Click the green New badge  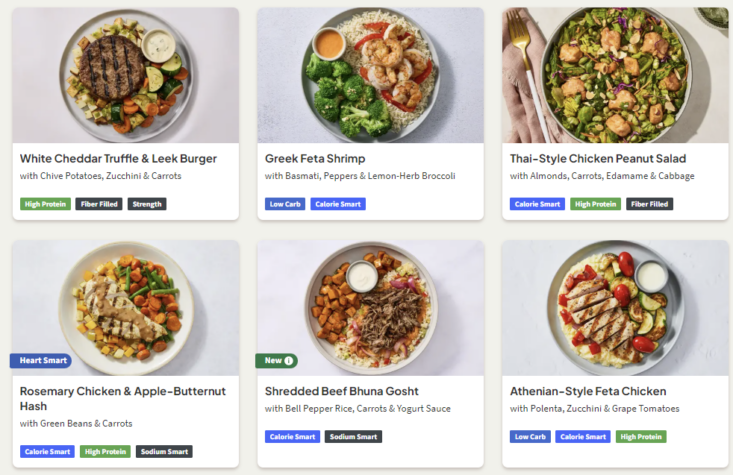coord(277,360)
